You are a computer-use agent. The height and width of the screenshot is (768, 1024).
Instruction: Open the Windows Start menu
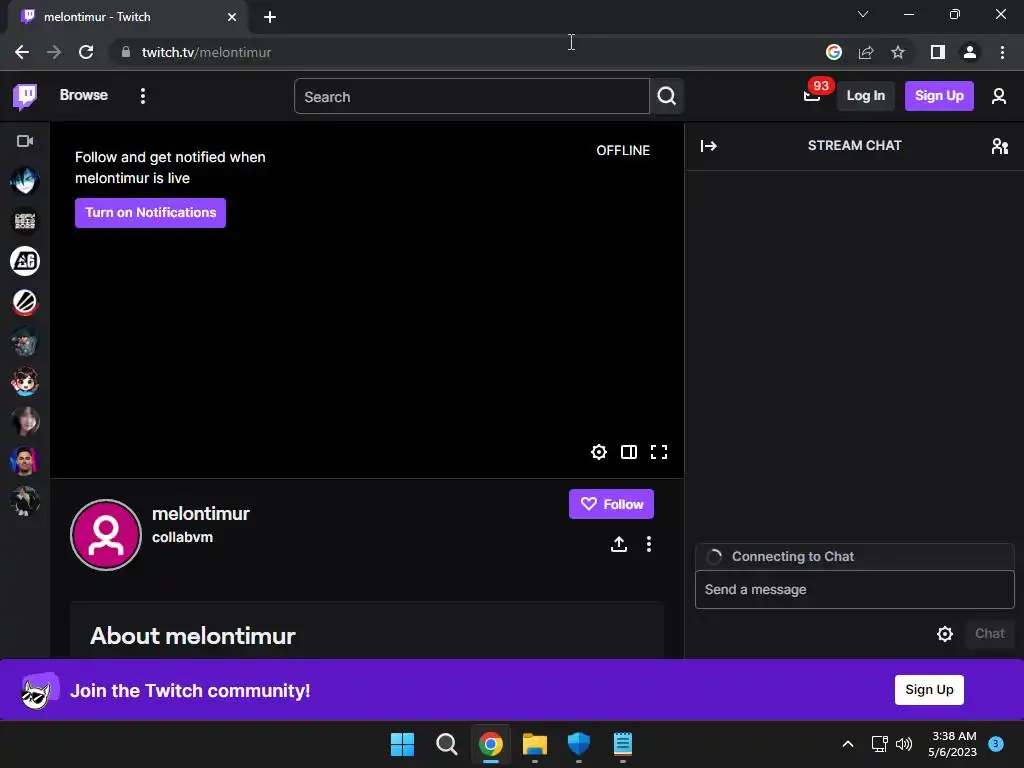pyautogui.click(x=402, y=744)
